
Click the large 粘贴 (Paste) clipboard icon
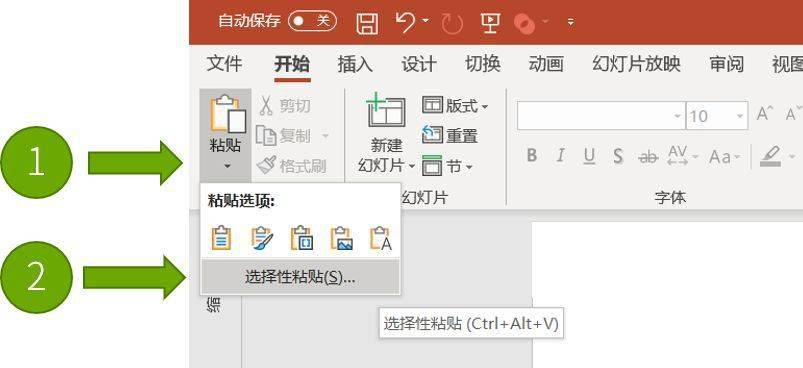tap(227, 115)
